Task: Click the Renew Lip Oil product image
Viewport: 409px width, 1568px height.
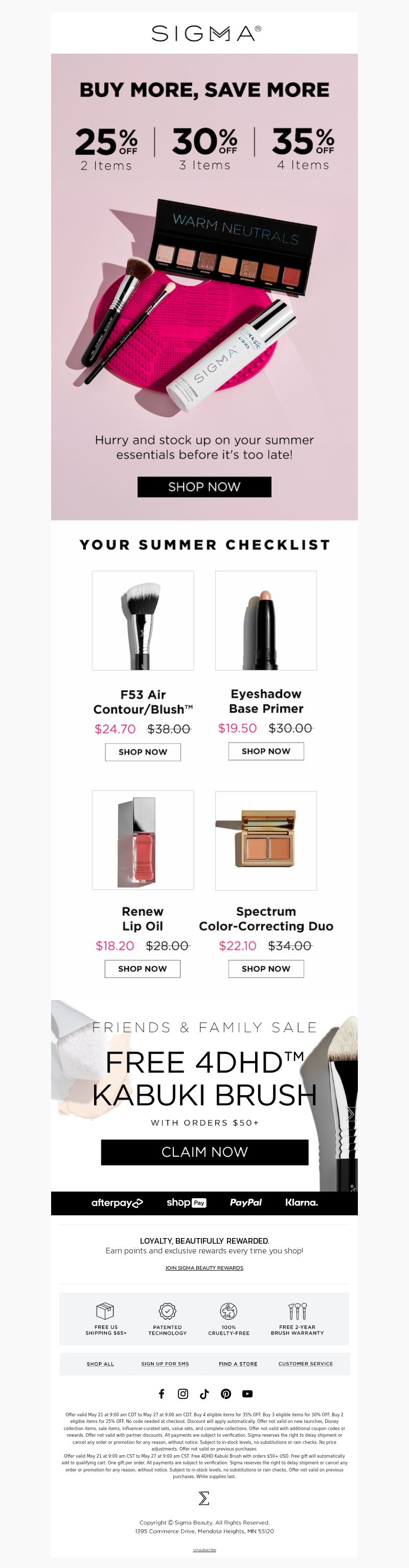Action: click(x=143, y=840)
